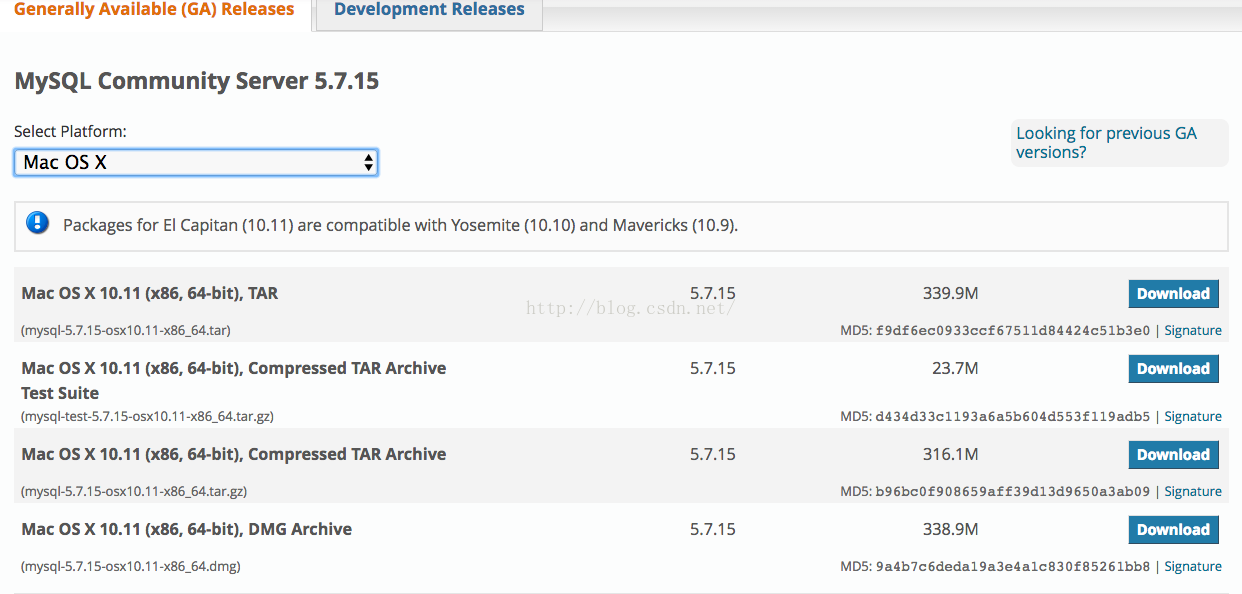Download the Compressed TAR Archive Test Suite
This screenshot has width=1242, height=594.
[x=1173, y=369]
